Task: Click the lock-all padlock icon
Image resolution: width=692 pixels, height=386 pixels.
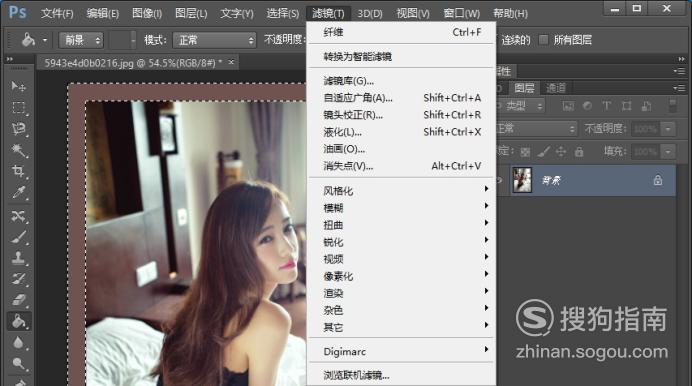Action: pyautogui.click(x=579, y=152)
